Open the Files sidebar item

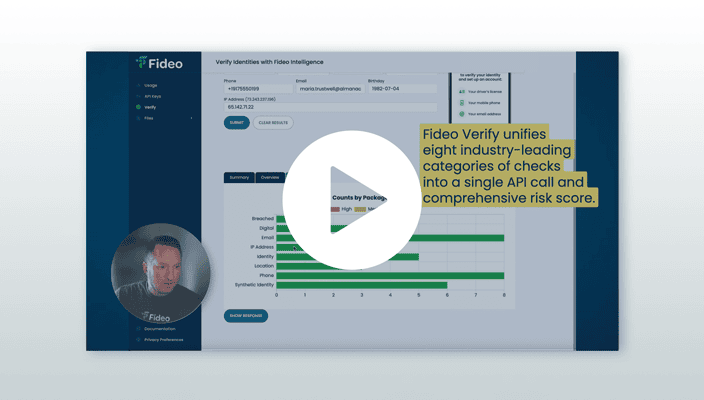pos(149,118)
